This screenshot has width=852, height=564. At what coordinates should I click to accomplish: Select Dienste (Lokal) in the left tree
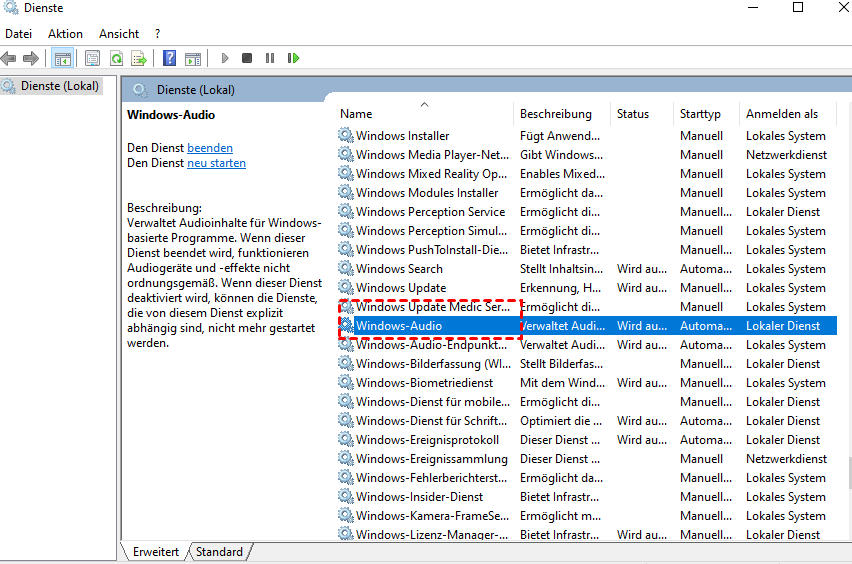pos(60,86)
